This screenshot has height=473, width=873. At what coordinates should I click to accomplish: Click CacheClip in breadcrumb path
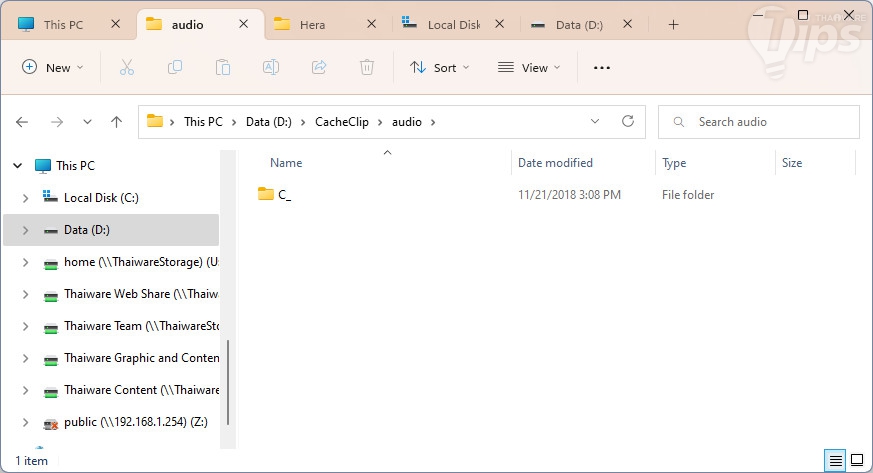coord(342,122)
